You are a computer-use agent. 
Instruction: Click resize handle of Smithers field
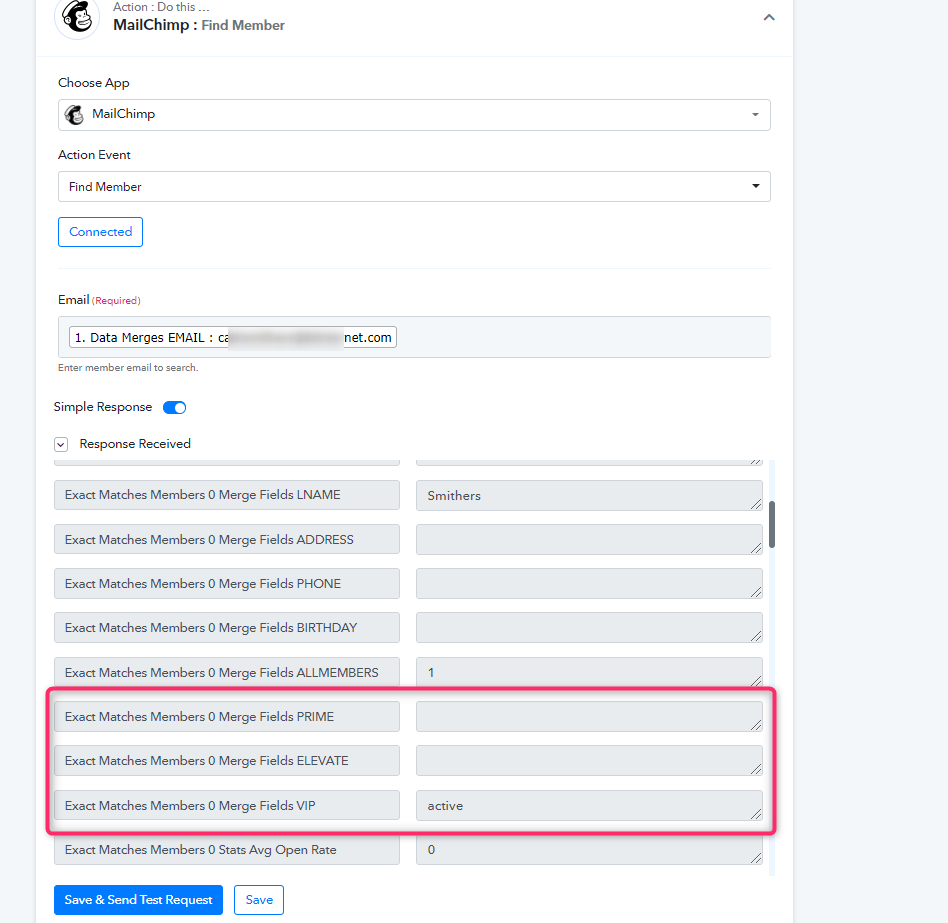[x=756, y=504]
